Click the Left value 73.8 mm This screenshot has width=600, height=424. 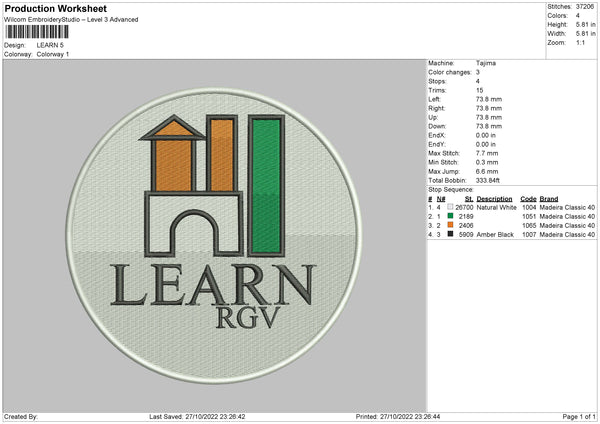tap(489, 99)
